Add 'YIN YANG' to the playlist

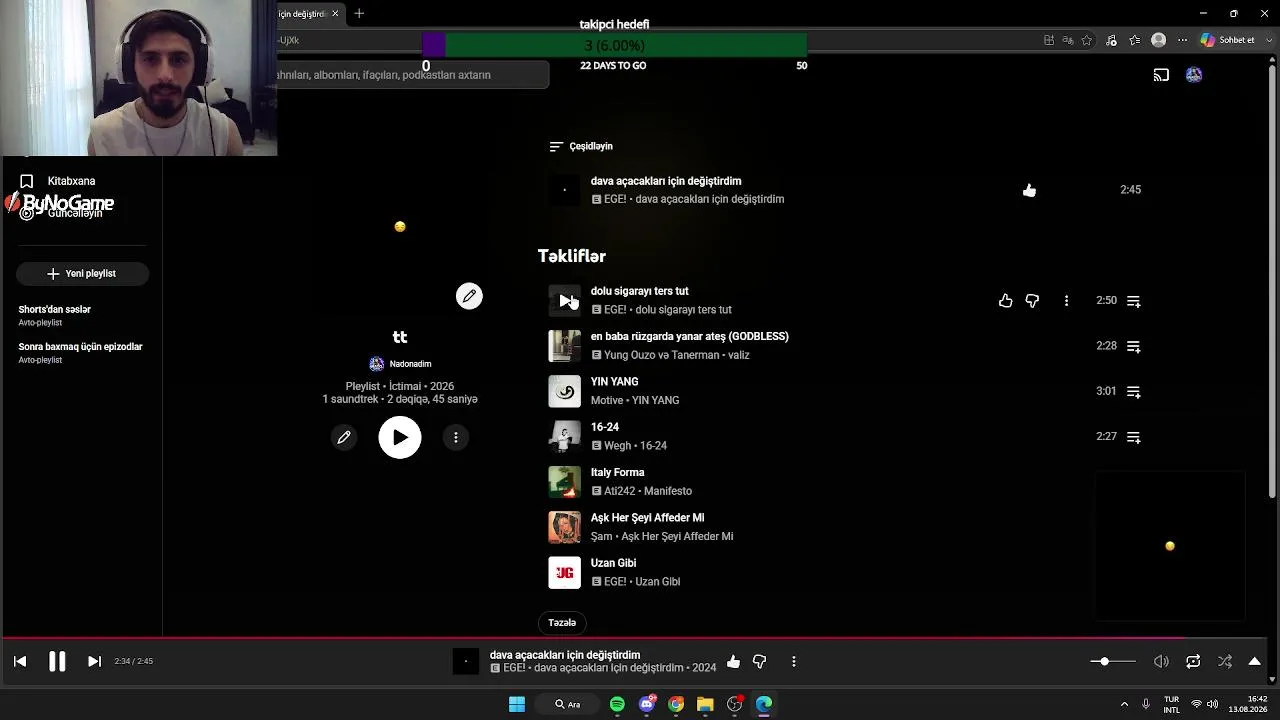pos(1134,392)
